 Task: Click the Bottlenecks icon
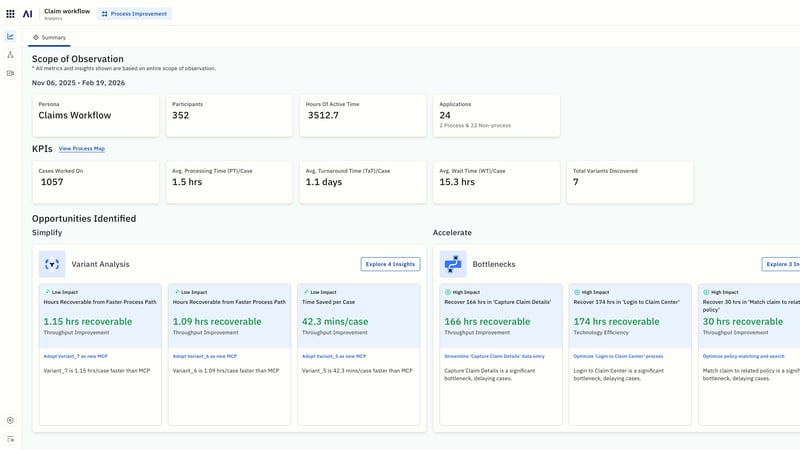coord(453,264)
